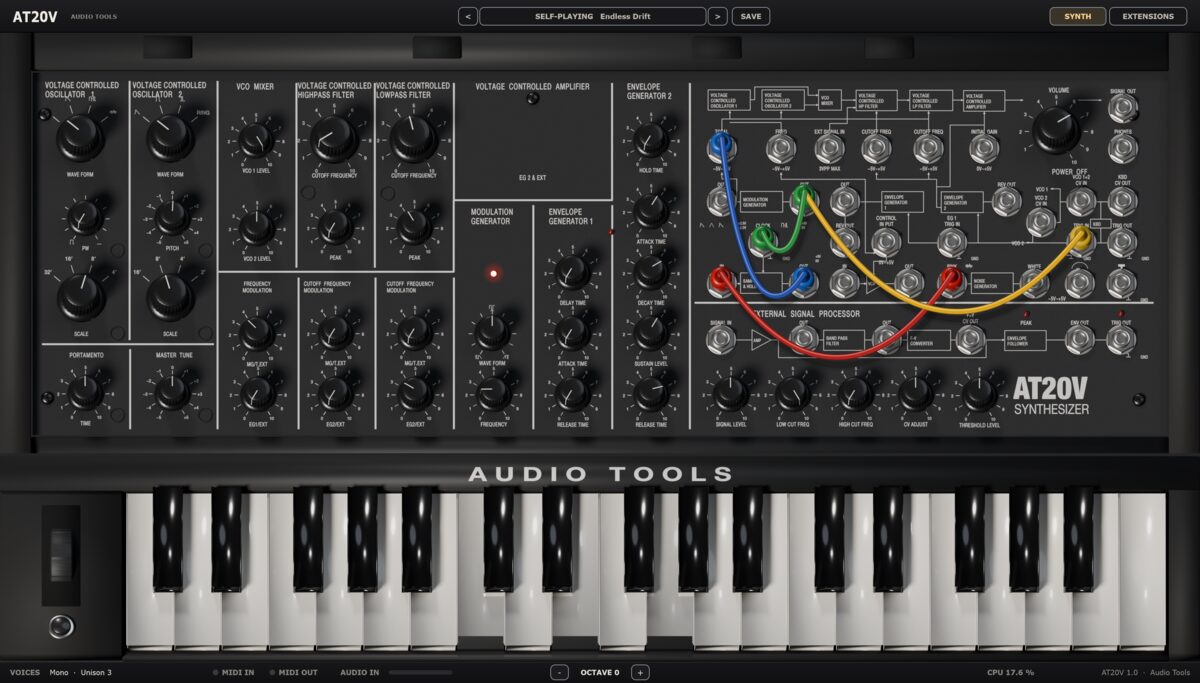Go to the next preset
Image resolution: width=1200 pixels, height=683 pixels.
pos(718,16)
